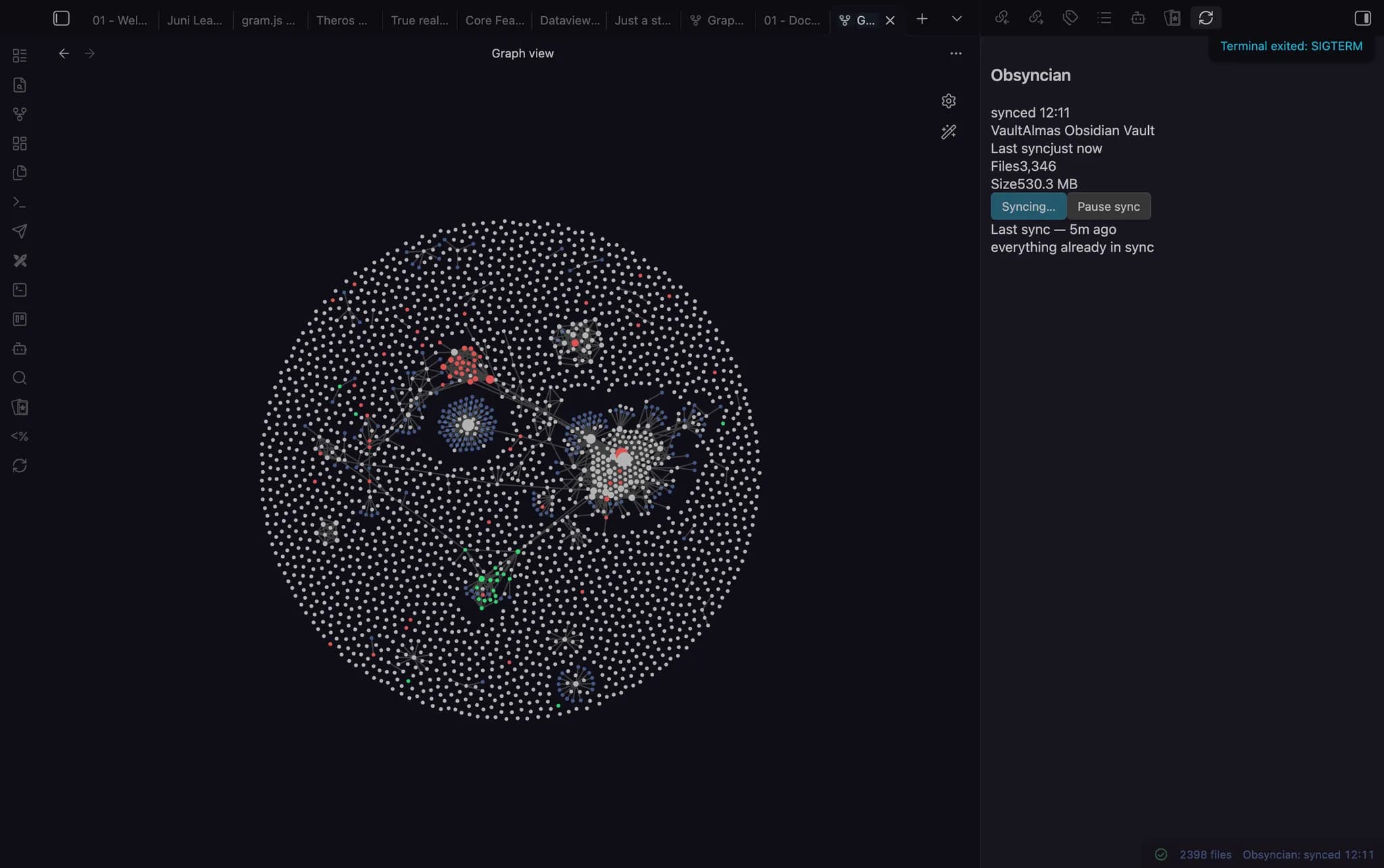
Task: Open graph settings gear
Action: pyautogui.click(x=949, y=101)
